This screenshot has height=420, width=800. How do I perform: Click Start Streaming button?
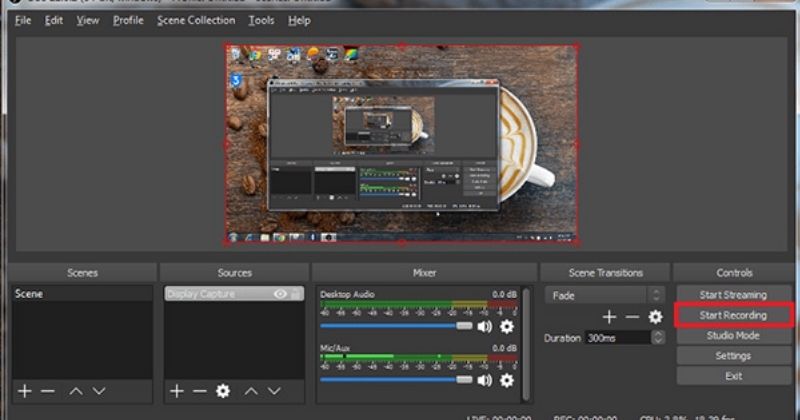pyautogui.click(x=733, y=294)
